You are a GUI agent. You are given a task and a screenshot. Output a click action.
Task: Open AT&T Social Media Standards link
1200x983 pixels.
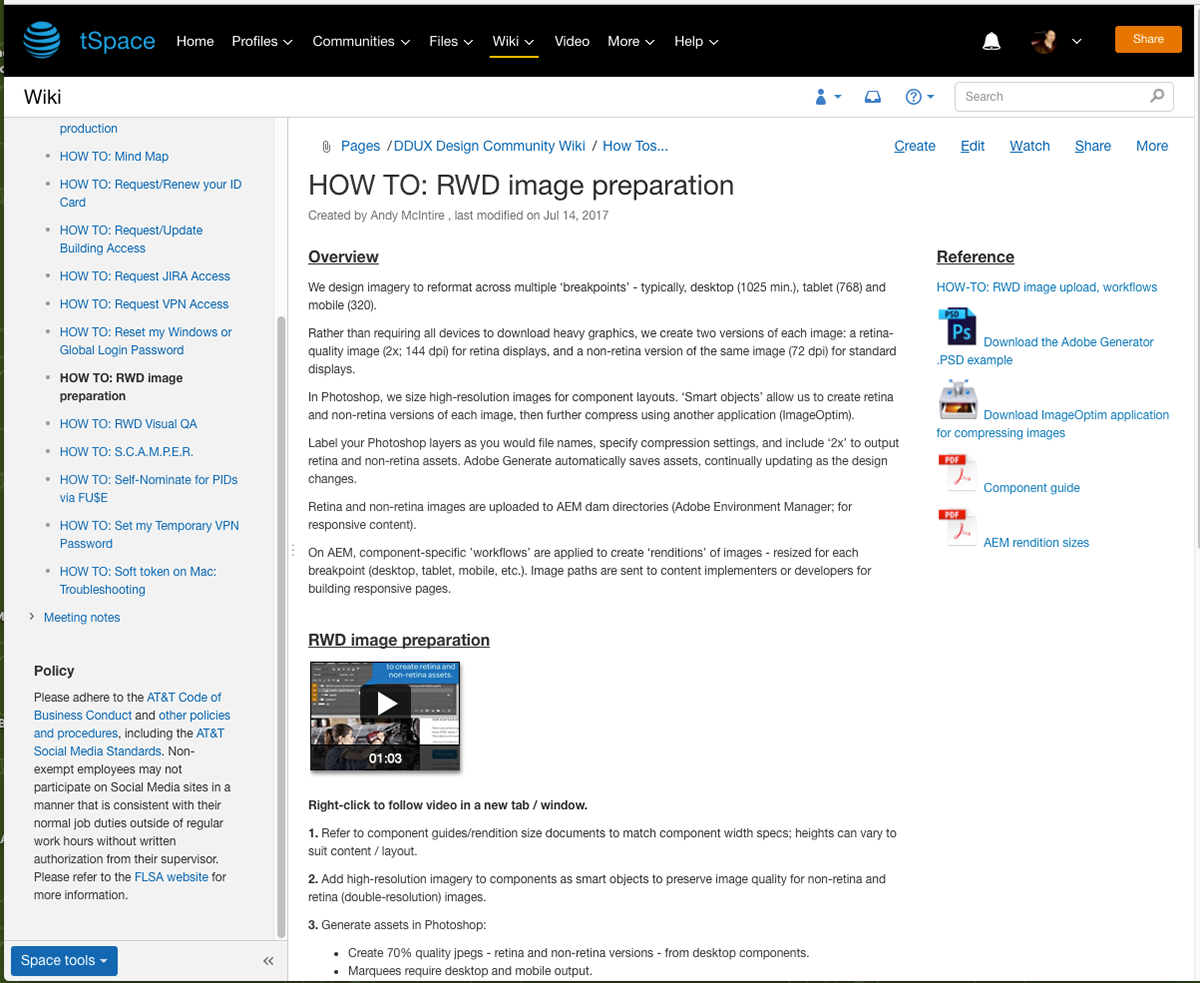click(129, 742)
